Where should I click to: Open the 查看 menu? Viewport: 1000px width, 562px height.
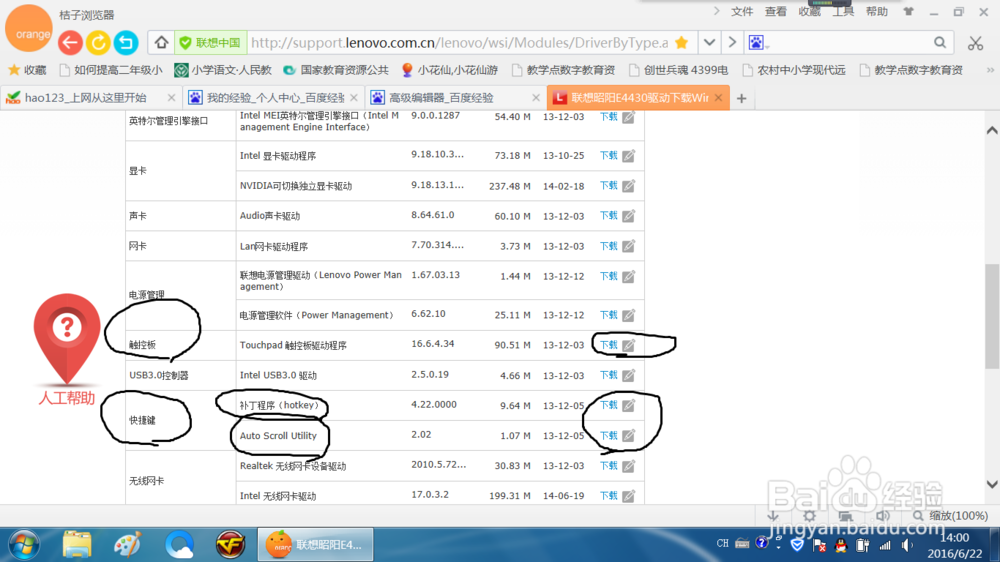pos(776,11)
